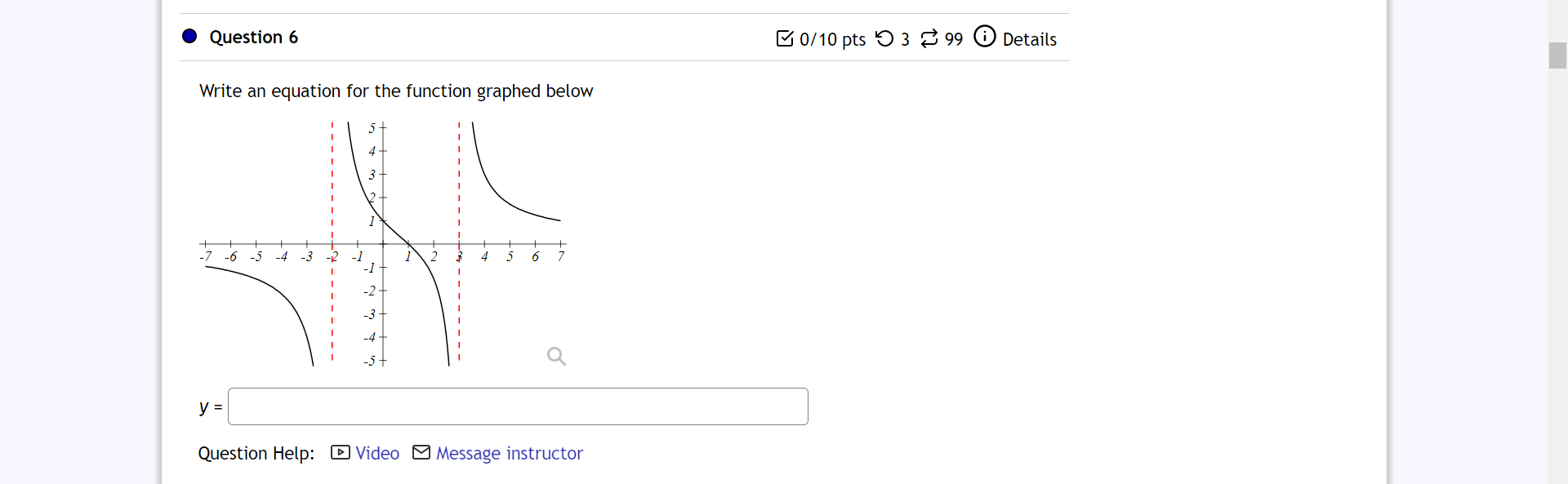Screen dimensions: 1568x484
Task: Click the function graph image
Action: pyautogui.click(x=382, y=242)
